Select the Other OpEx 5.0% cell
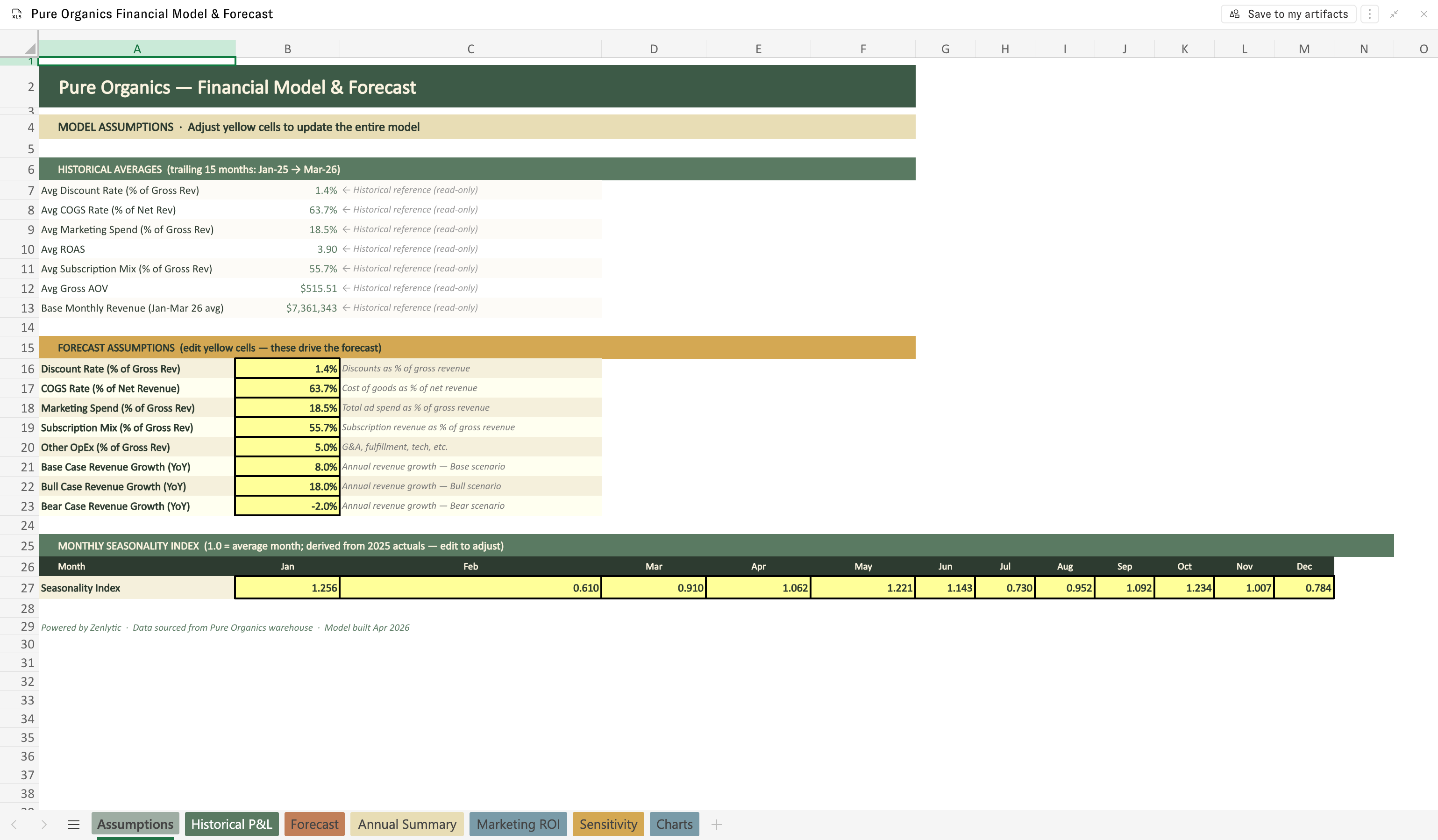 point(288,447)
